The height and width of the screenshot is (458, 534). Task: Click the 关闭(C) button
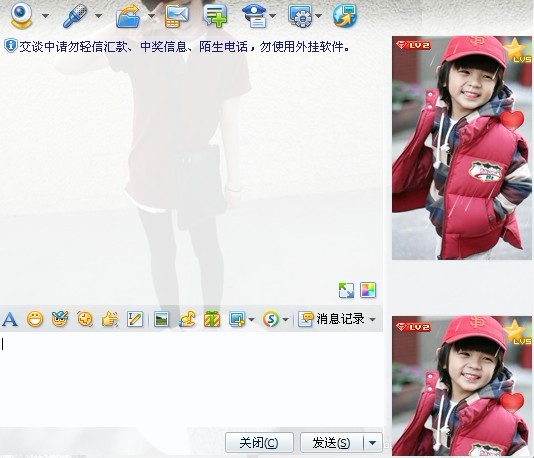[259, 443]
